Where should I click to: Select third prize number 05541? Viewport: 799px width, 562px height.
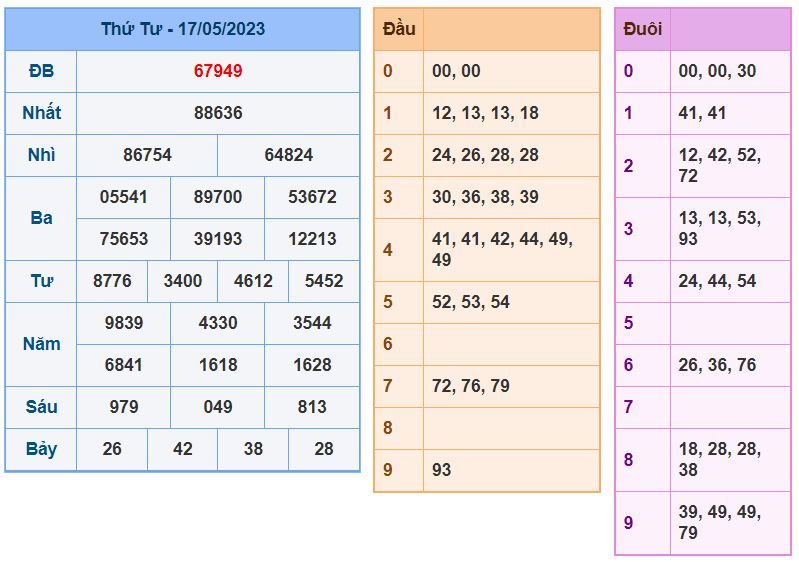point(123,197)
